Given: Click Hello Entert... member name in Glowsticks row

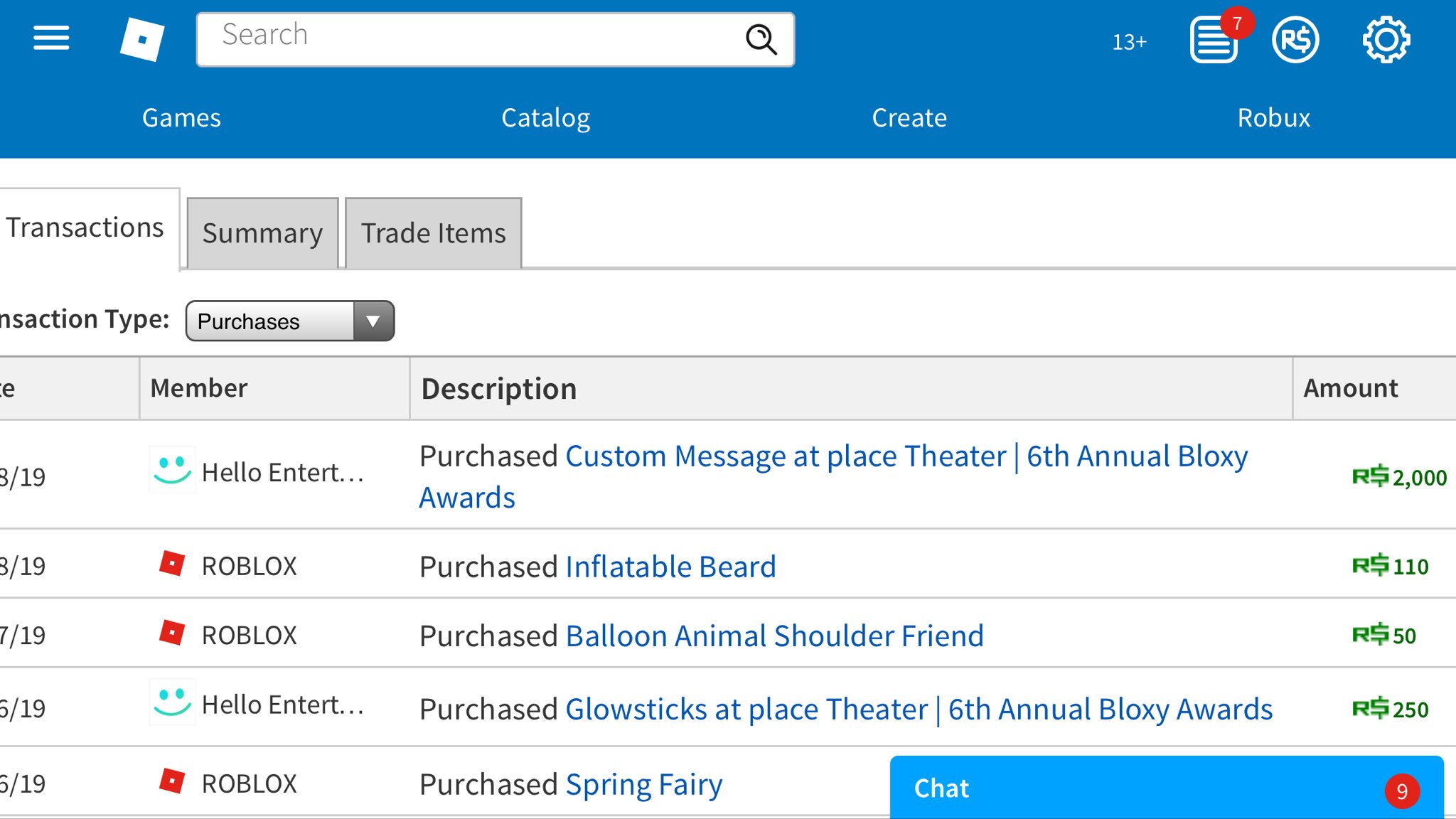Looking at the screenshot, I should click(x=283, y=705).
